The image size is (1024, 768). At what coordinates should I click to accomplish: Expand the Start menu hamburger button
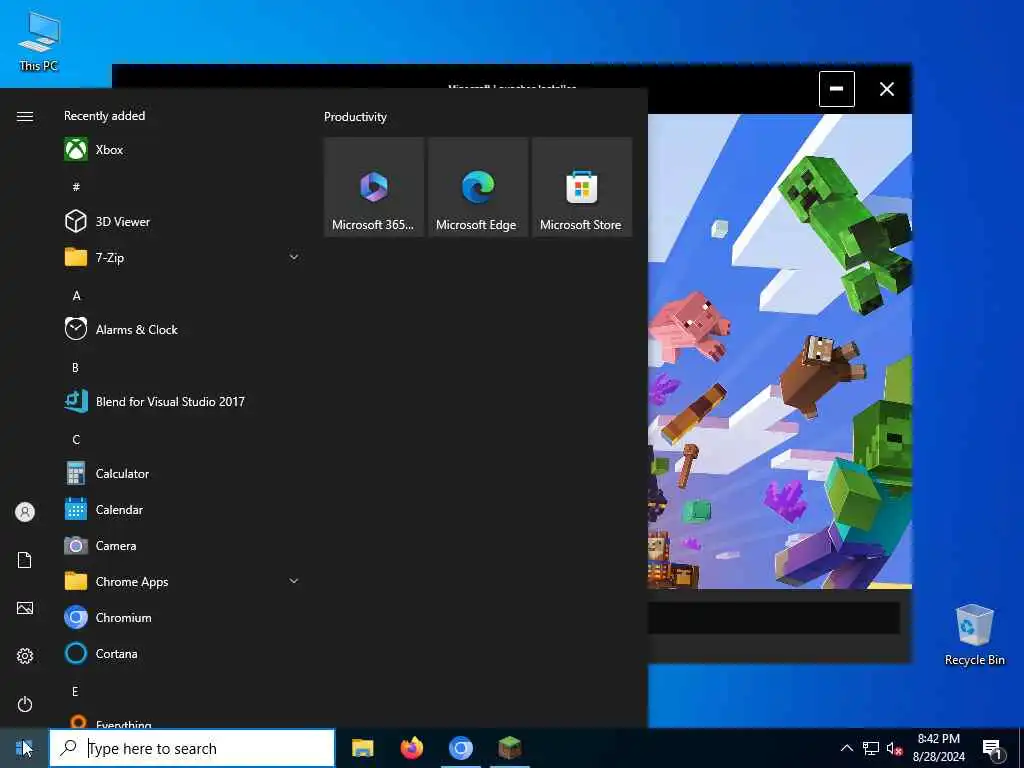pos(25,116)
